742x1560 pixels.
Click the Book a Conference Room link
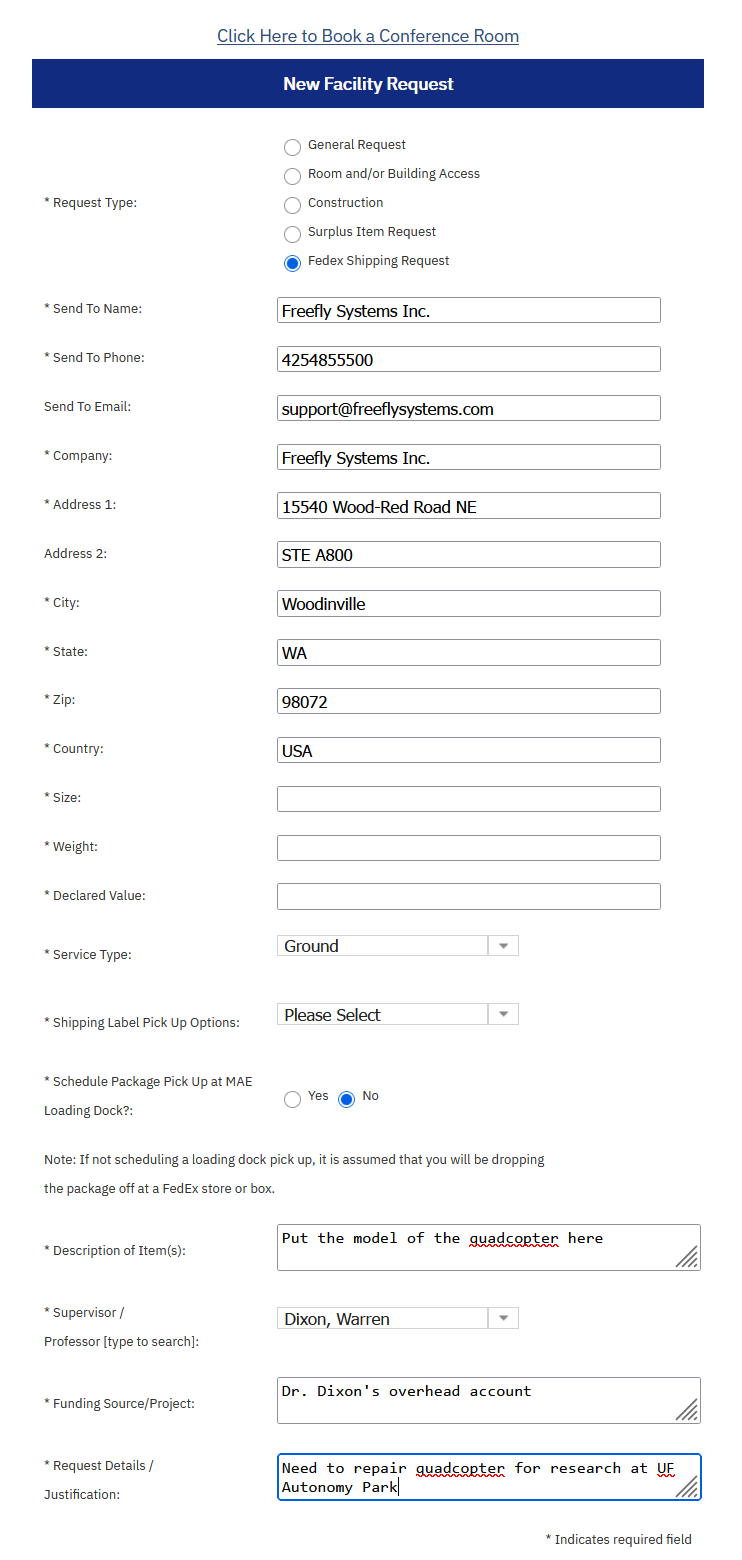[368, 36]
